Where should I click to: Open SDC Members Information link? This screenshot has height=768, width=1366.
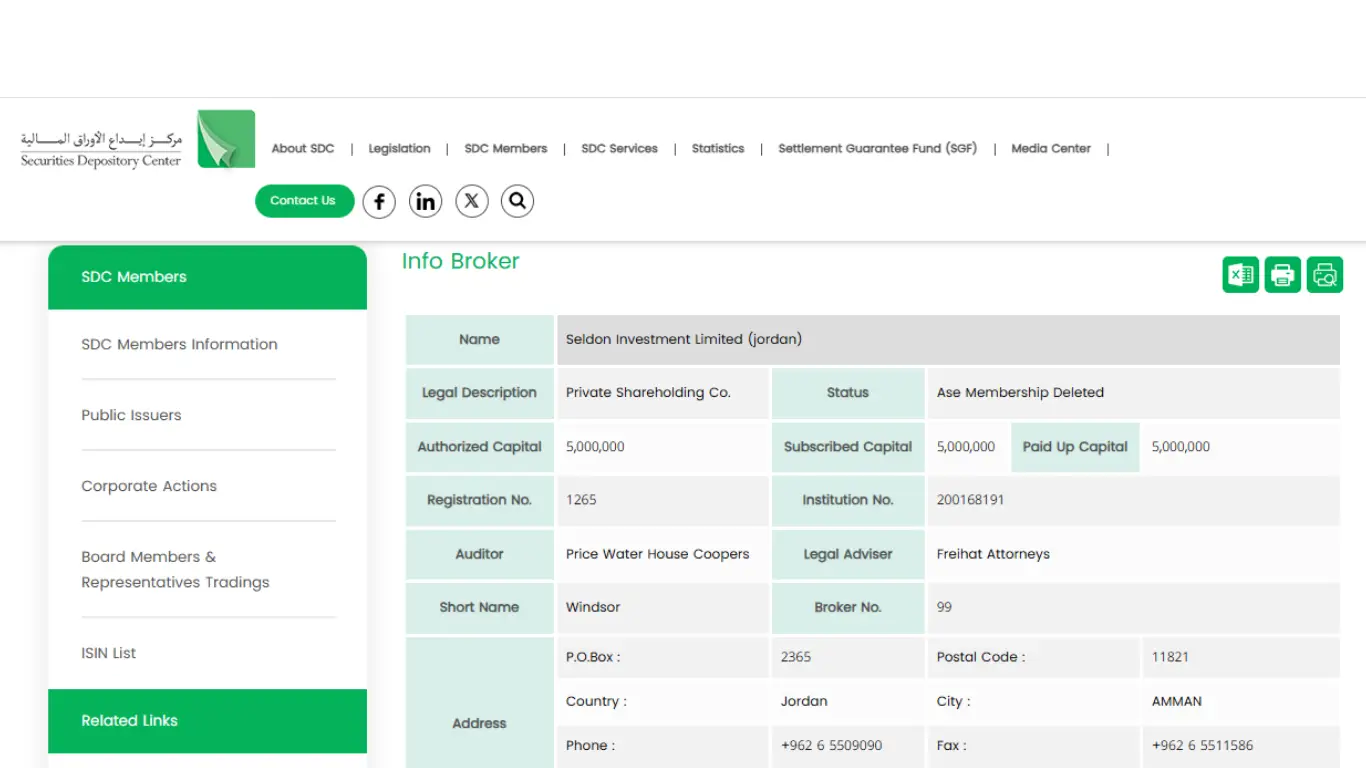coord(179,344)
